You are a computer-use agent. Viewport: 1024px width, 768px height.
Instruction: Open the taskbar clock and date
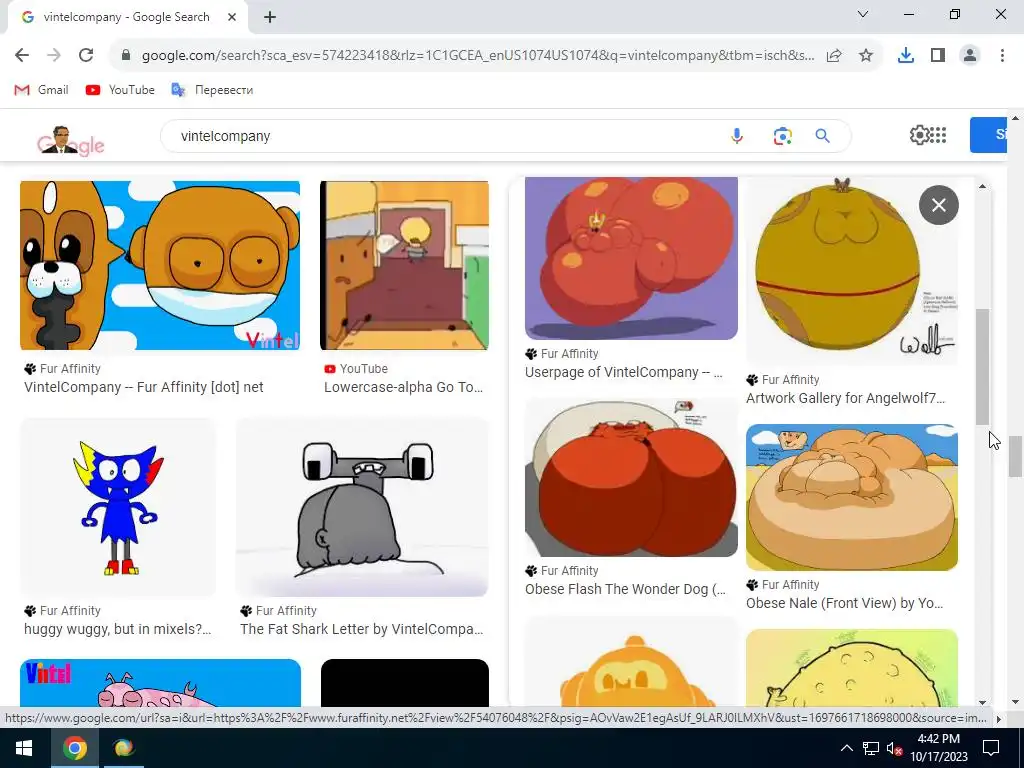tap(938, 748)
